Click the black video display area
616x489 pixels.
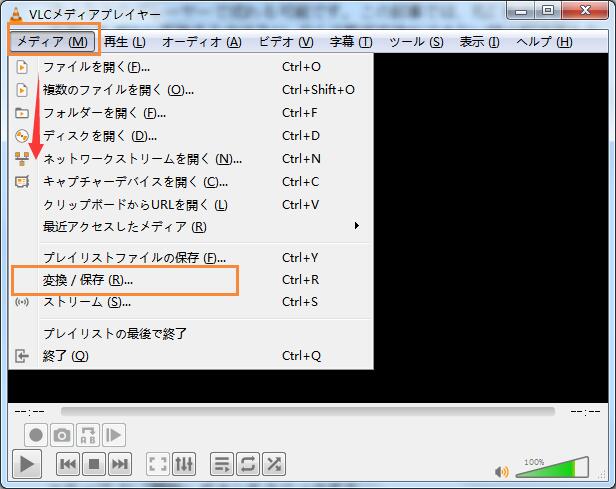tap(490, 228)
